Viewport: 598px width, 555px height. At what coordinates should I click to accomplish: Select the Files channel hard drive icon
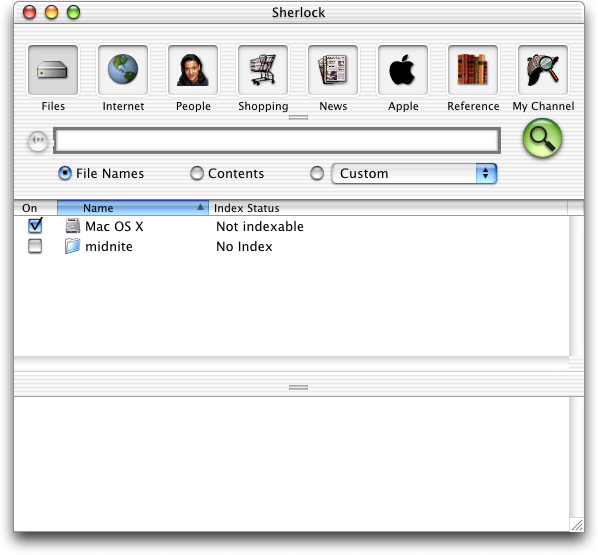coord(53,70)
